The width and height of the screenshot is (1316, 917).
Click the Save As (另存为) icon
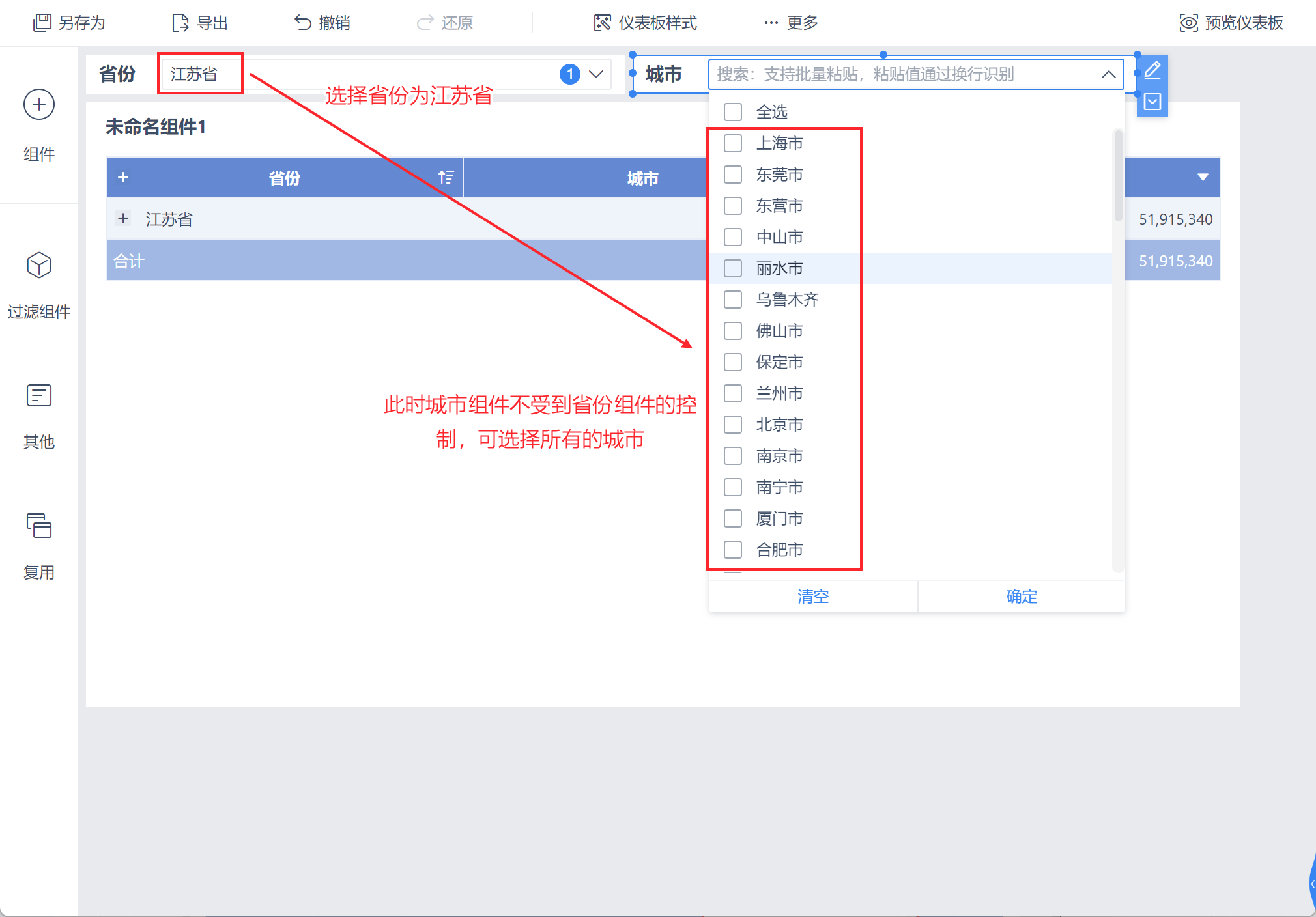click(42, 23)
